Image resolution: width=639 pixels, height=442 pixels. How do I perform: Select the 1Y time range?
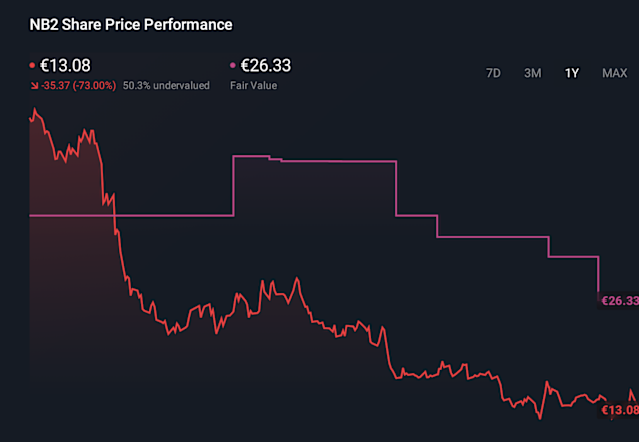pyautogui.click(x=572, y=73)
